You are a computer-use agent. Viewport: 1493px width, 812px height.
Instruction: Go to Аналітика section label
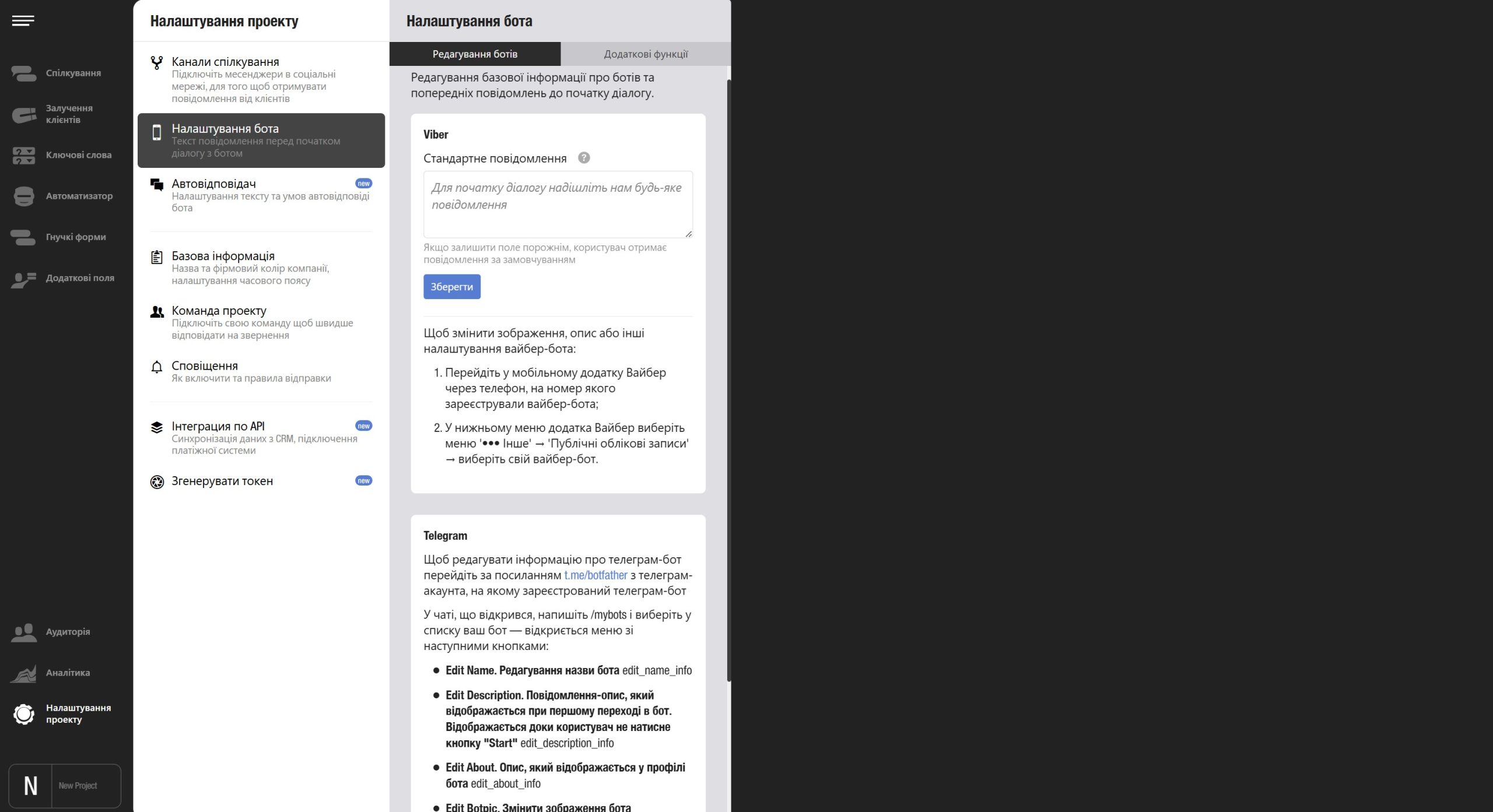coord(68,673)
